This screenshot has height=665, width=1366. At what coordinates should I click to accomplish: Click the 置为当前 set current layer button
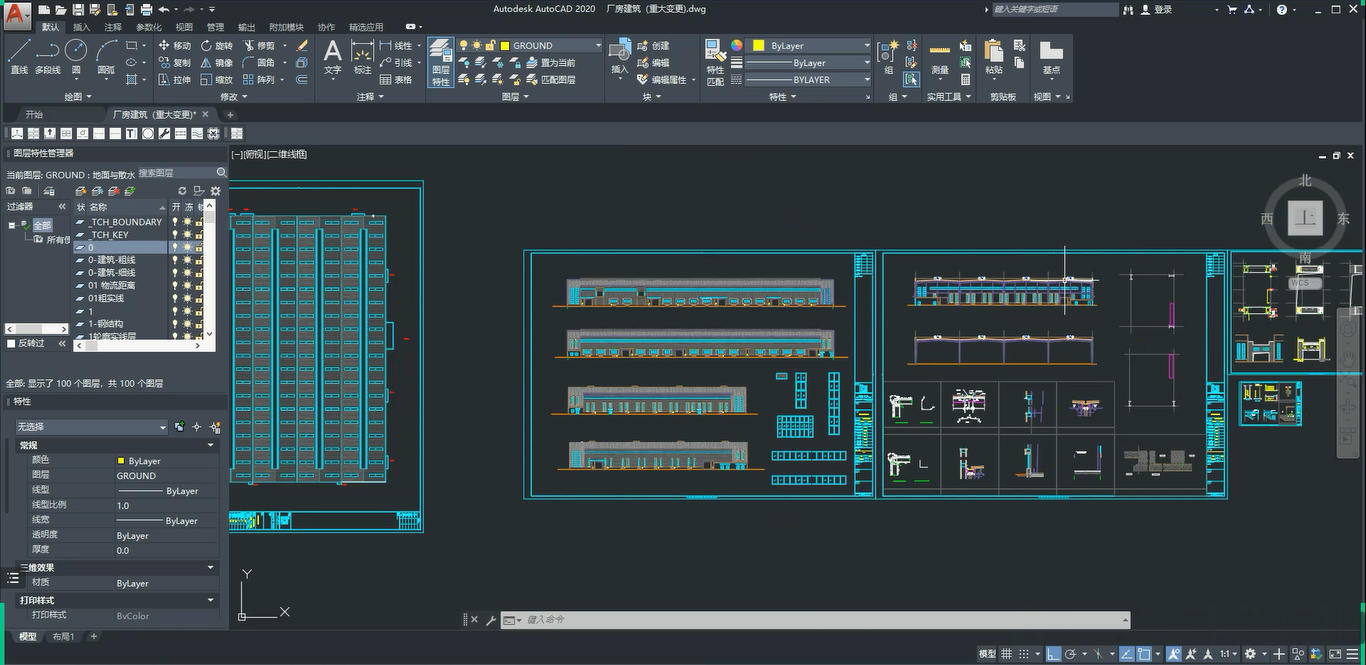pyautogui.click(x=550, y=63)
